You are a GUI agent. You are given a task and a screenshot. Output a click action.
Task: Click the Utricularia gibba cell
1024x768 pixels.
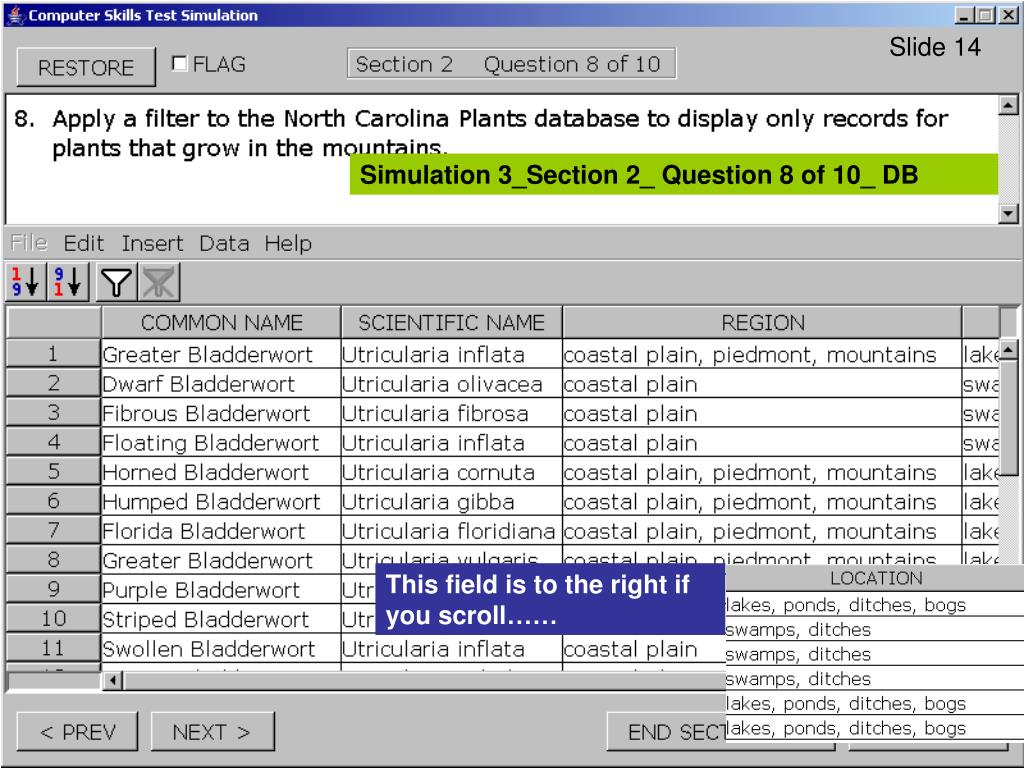pyautogui.click(x=451, y=501)
